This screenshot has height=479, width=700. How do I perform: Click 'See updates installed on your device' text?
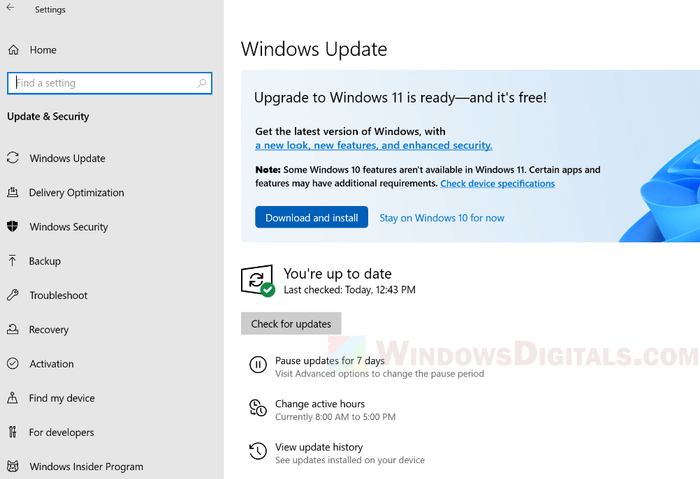[350, 460]
